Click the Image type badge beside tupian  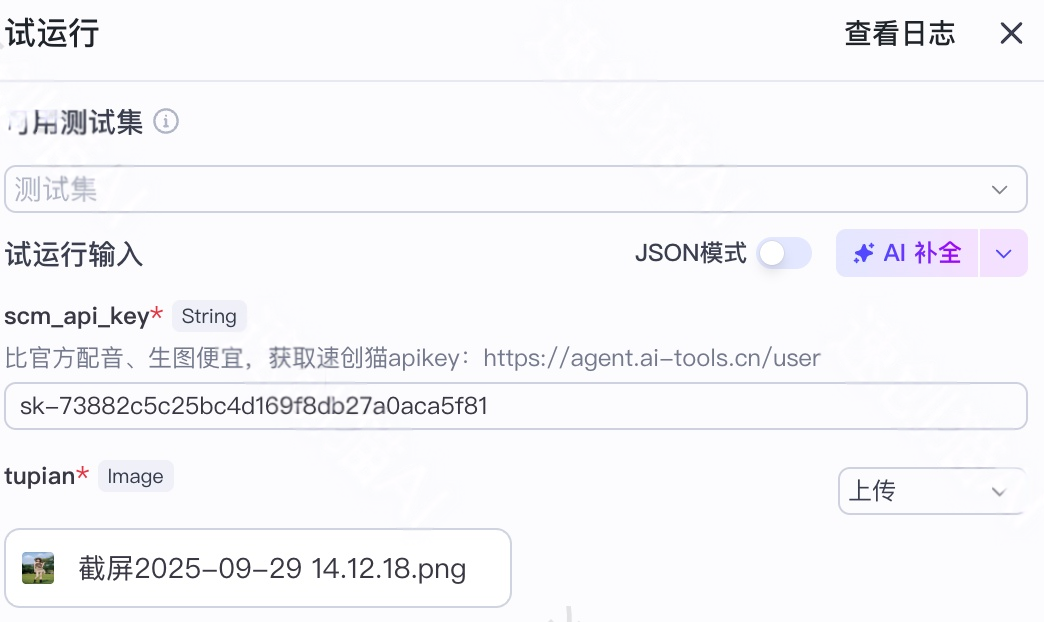(135, 476)
